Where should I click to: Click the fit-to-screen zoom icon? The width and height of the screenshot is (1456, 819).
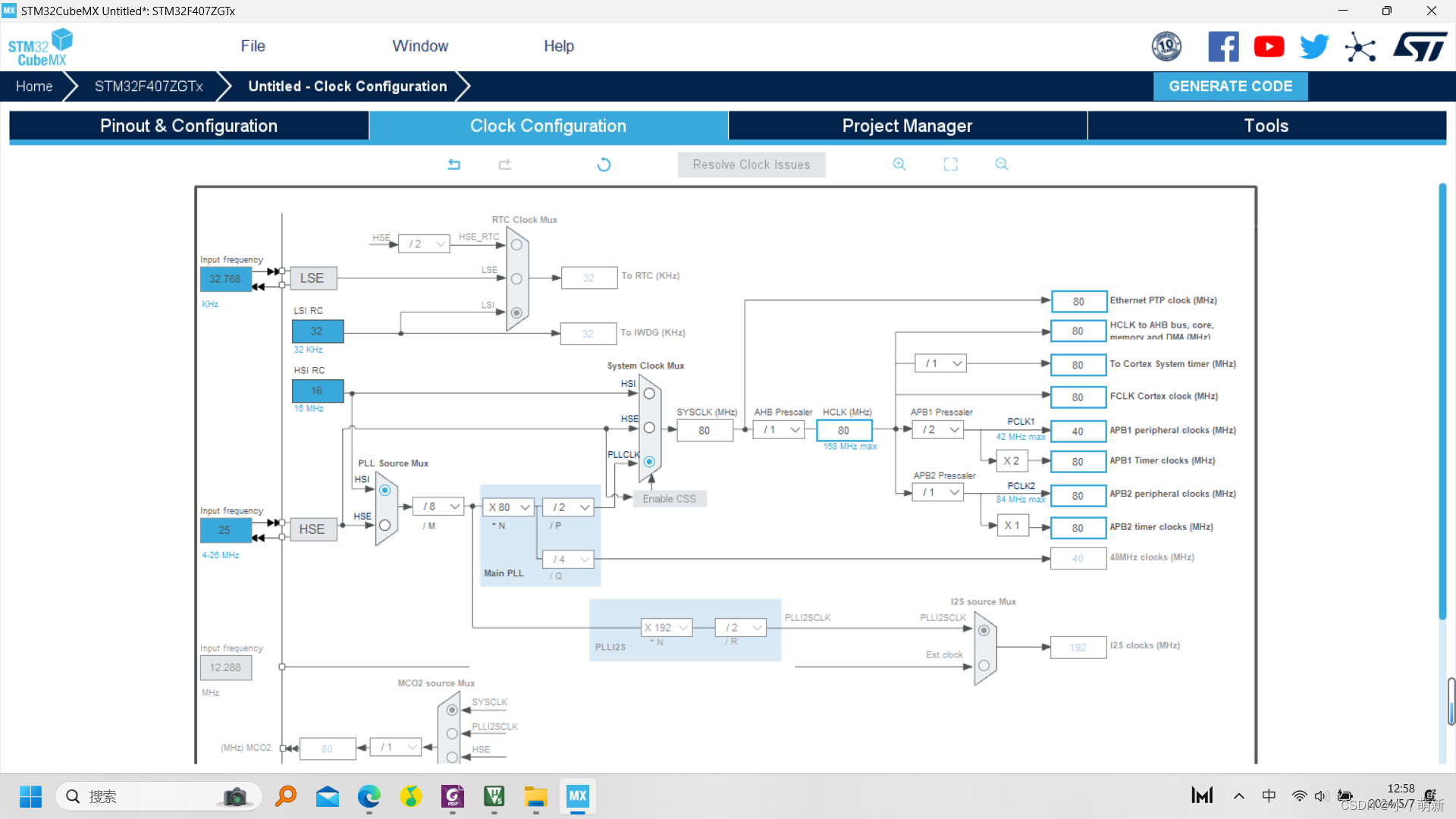coord(950,165)
